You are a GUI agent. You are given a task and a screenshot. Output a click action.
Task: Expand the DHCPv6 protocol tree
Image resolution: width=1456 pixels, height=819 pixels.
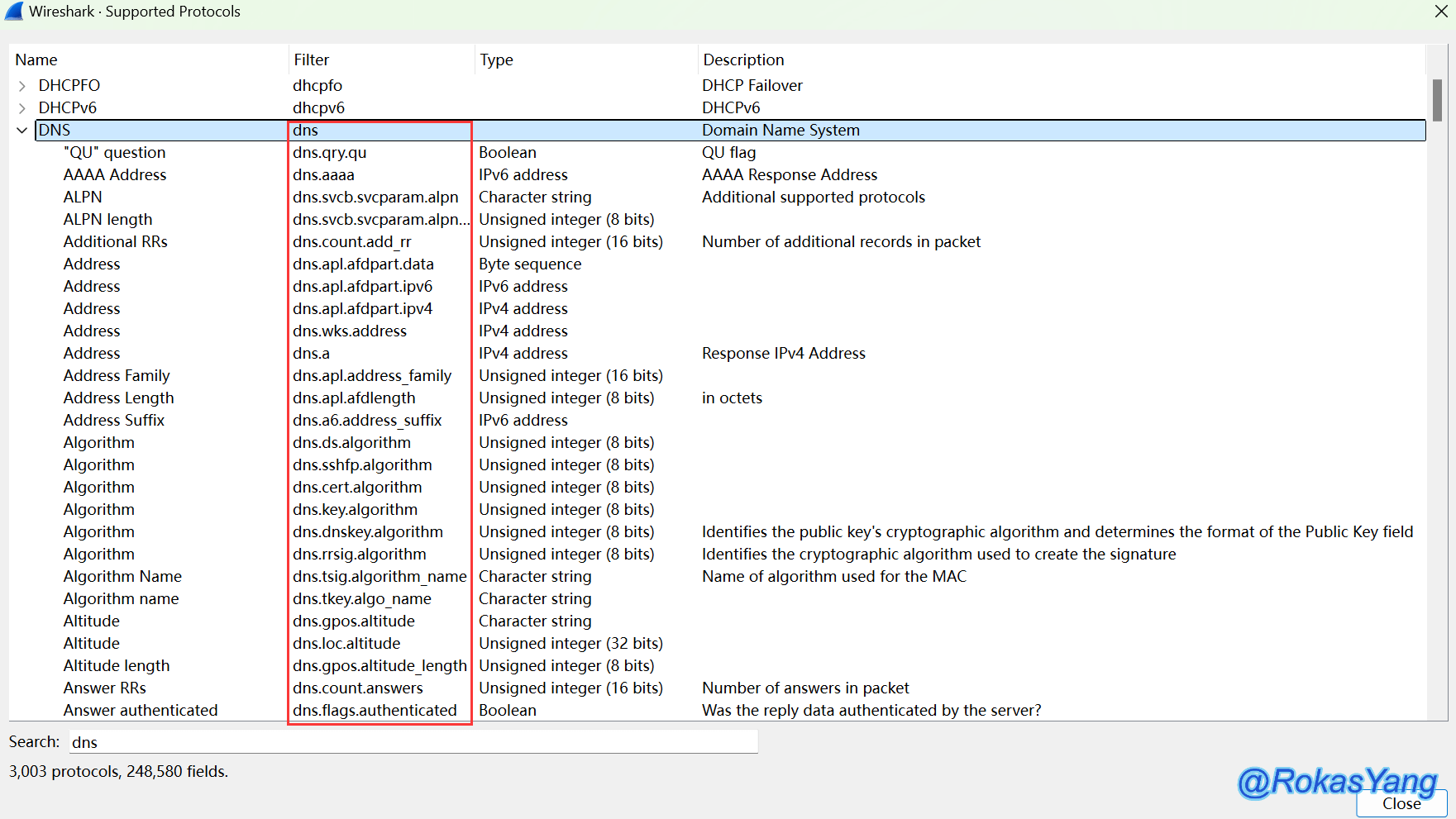[x=22, y=108]
